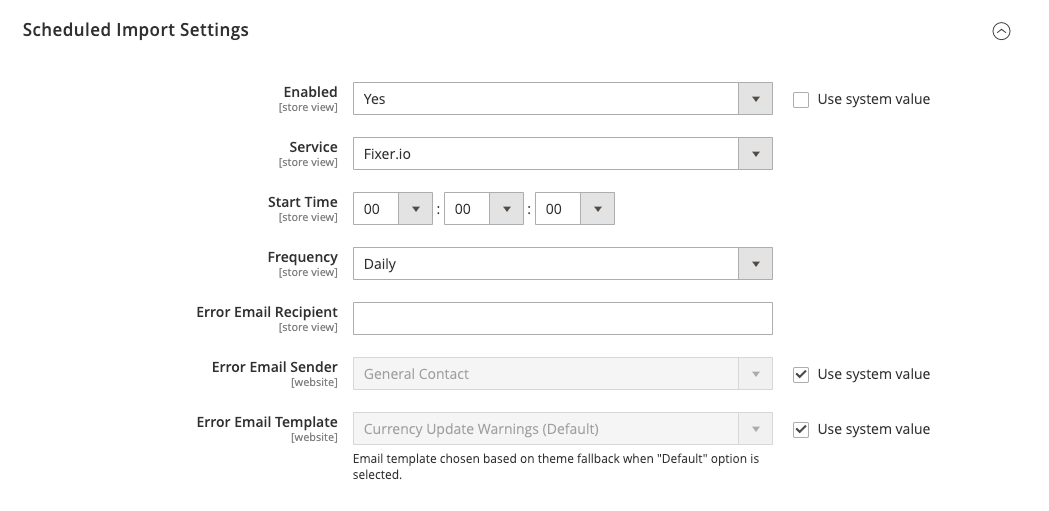This screenshot has height=511, width=1049.
Task: Click the Error Email Template select field
Action: point(563,429)
